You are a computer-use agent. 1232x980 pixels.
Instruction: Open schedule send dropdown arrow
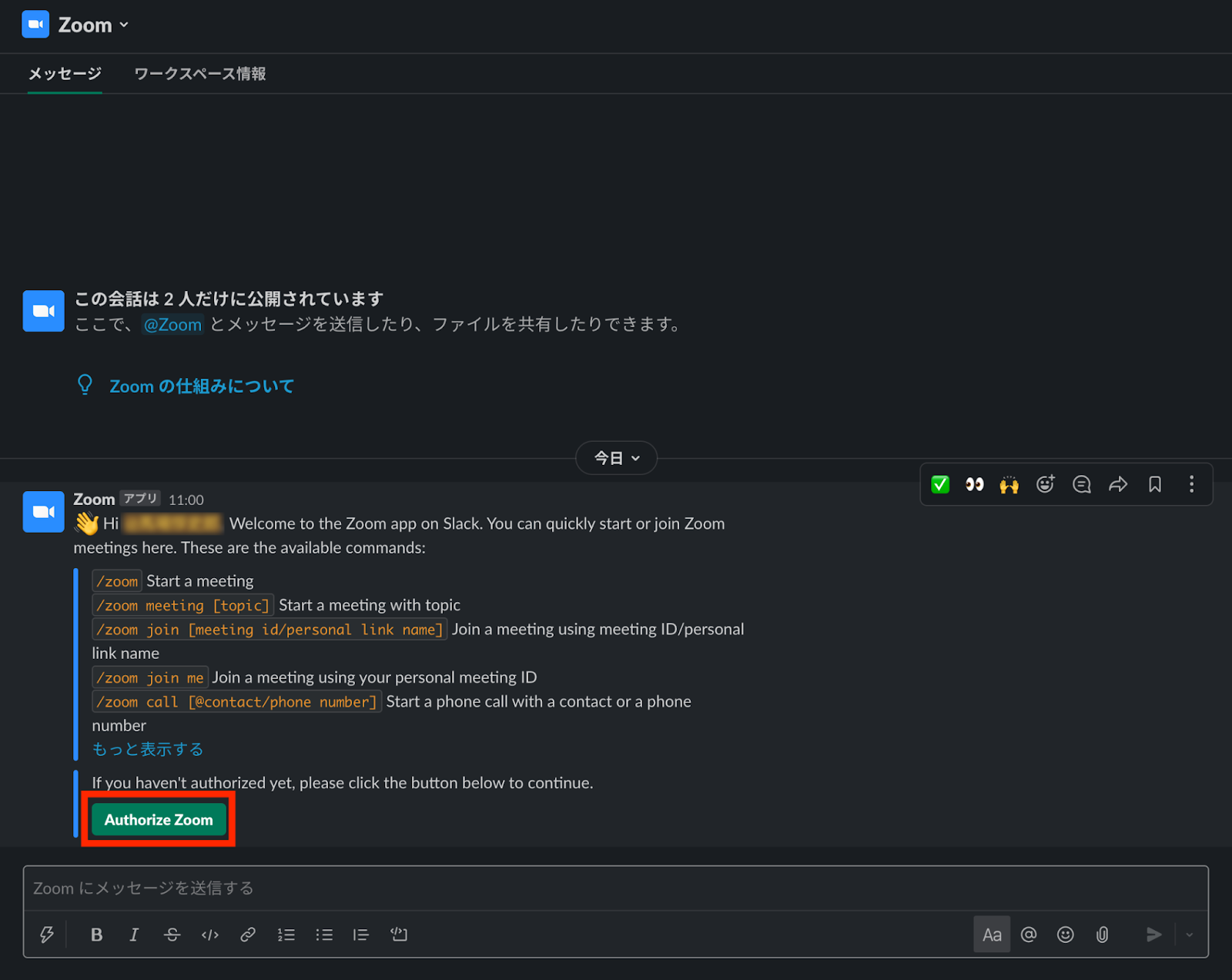1190,935
